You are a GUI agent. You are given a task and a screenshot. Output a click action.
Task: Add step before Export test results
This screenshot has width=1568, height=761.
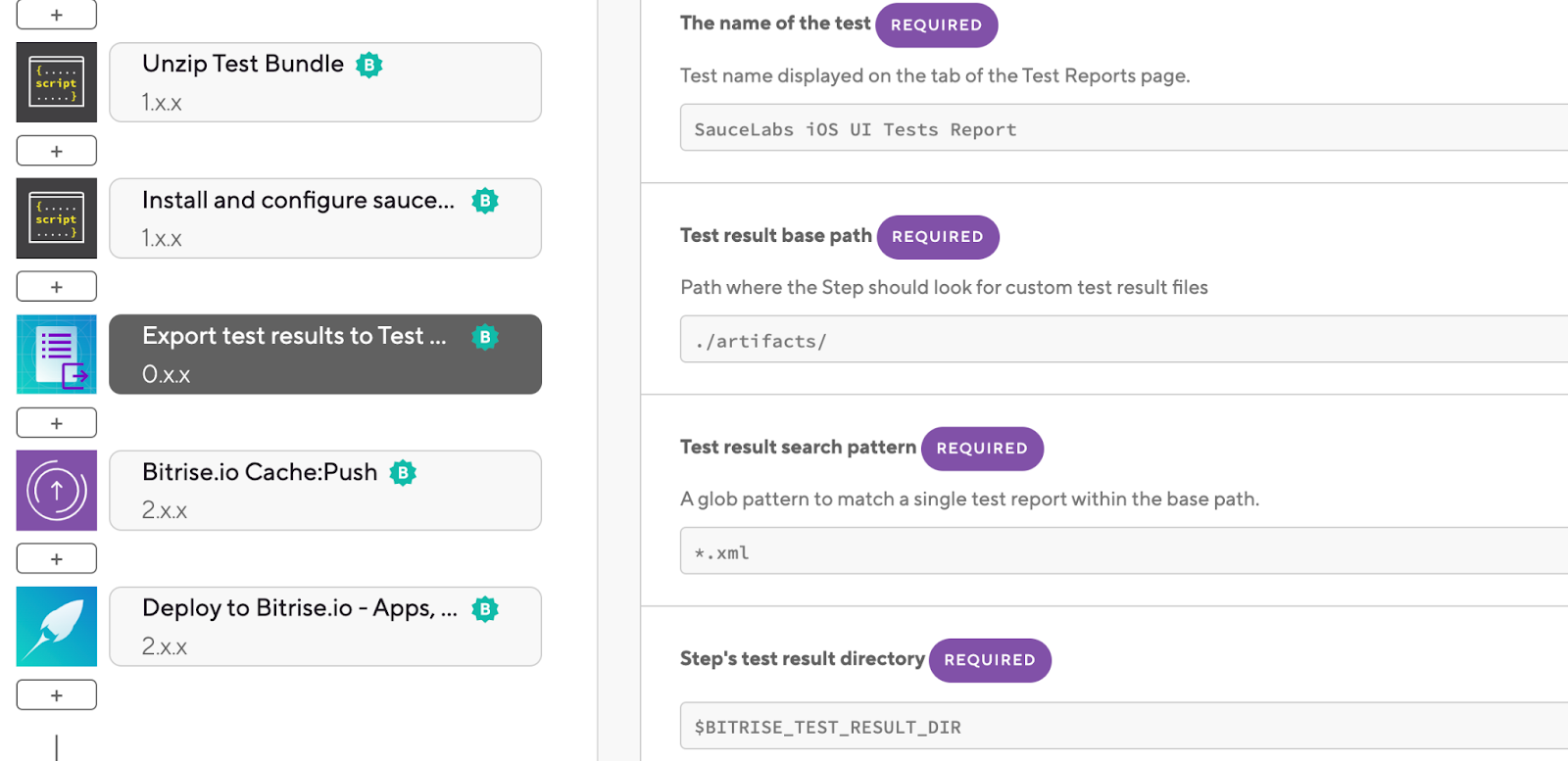click(57, 287)
